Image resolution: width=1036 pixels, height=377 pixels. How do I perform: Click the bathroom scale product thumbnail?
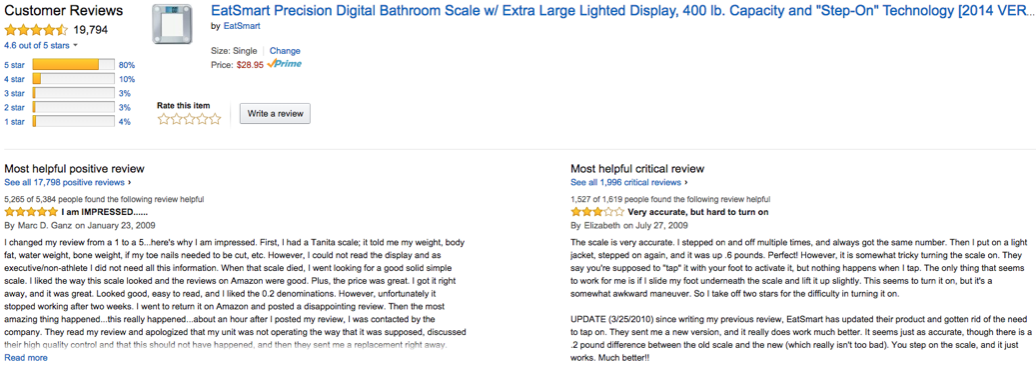pos(172,24)
